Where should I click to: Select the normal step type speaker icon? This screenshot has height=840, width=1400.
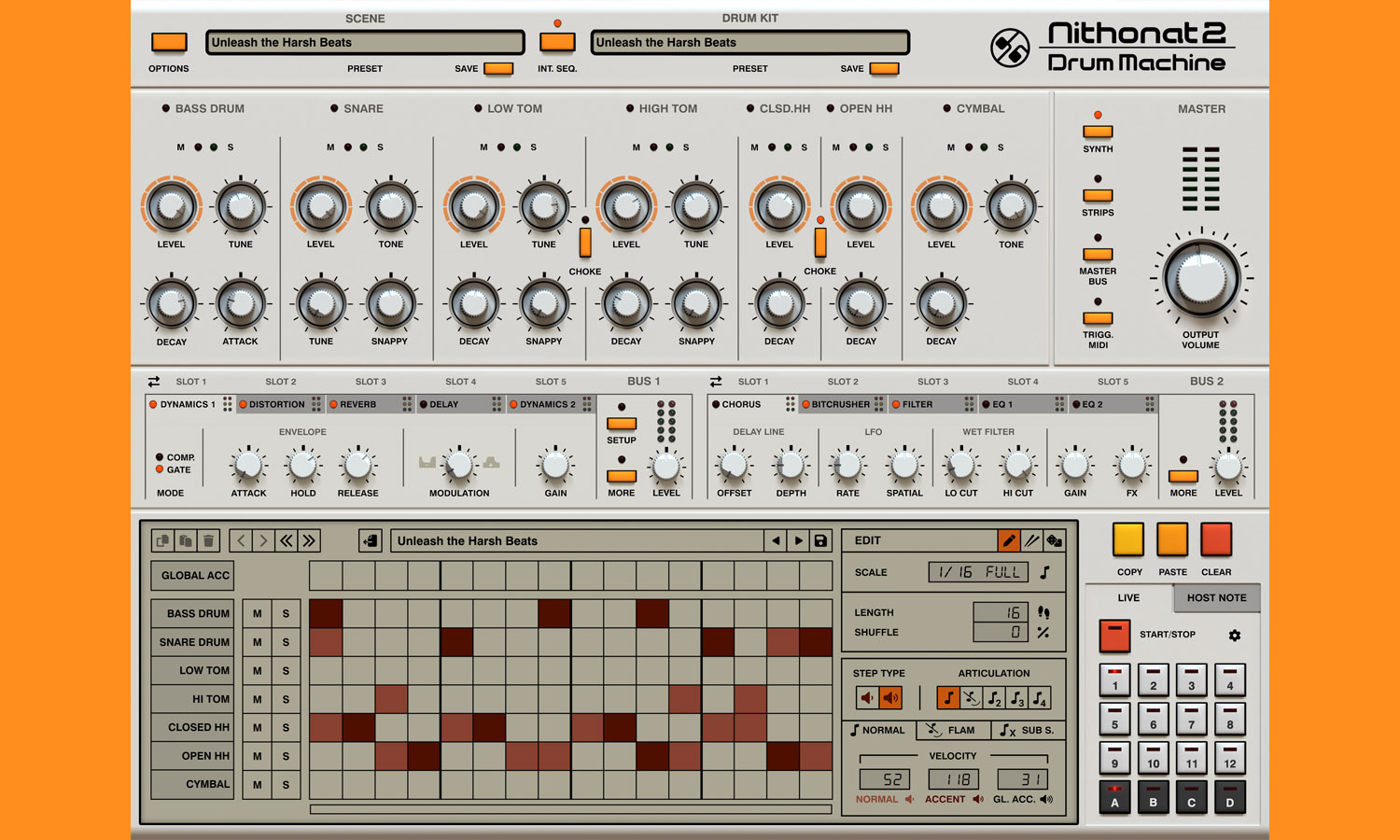click(867, 697)
